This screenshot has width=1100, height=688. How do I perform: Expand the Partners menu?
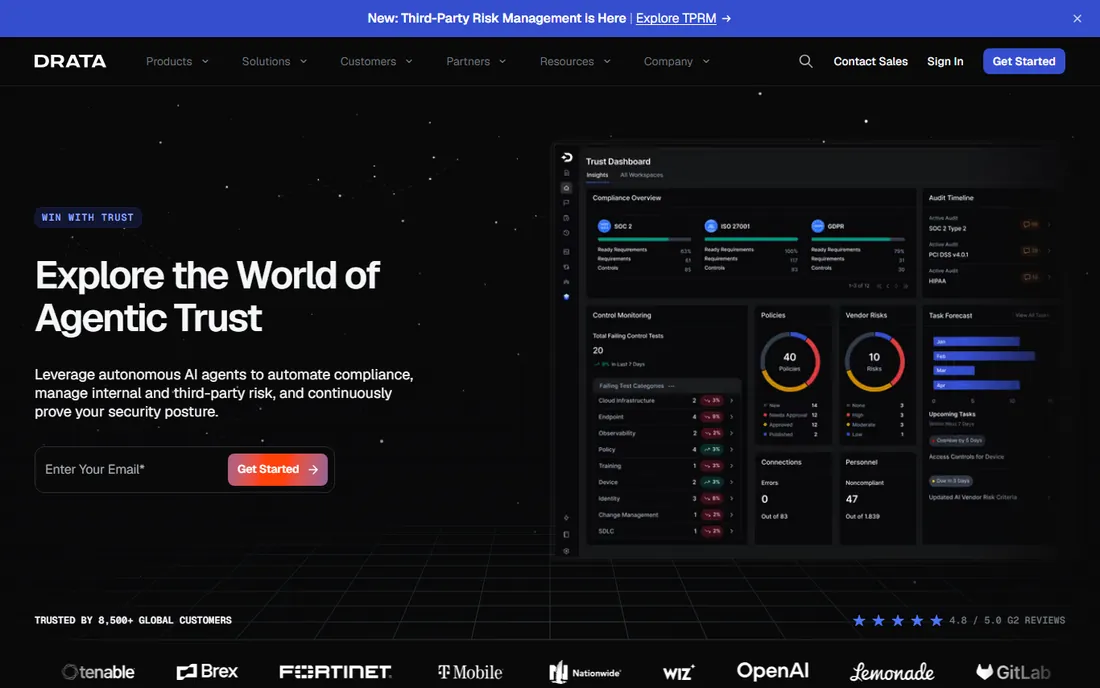coord(476,62)
